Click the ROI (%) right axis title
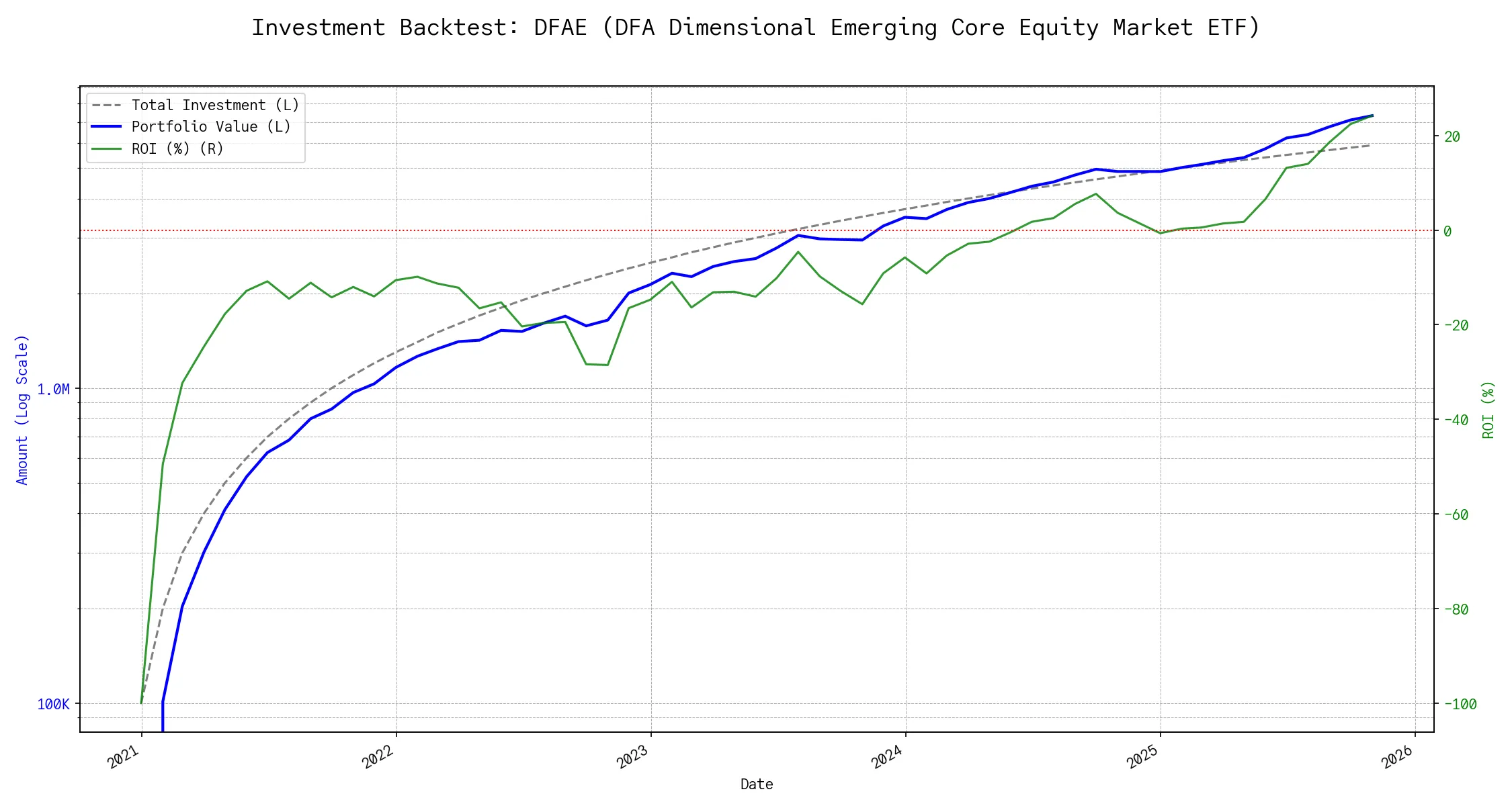The width and height of the screenshot is (1512, 806). coord(1488,410)
